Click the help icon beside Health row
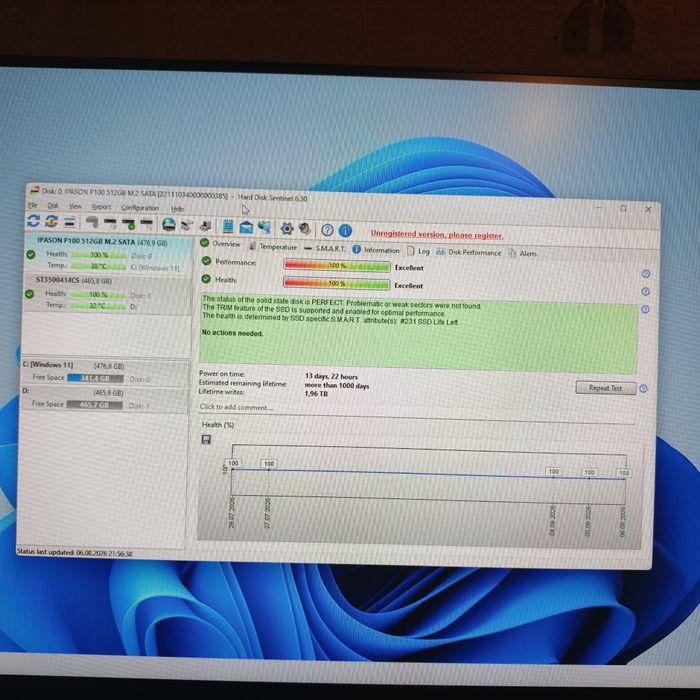 click(645, 292)
